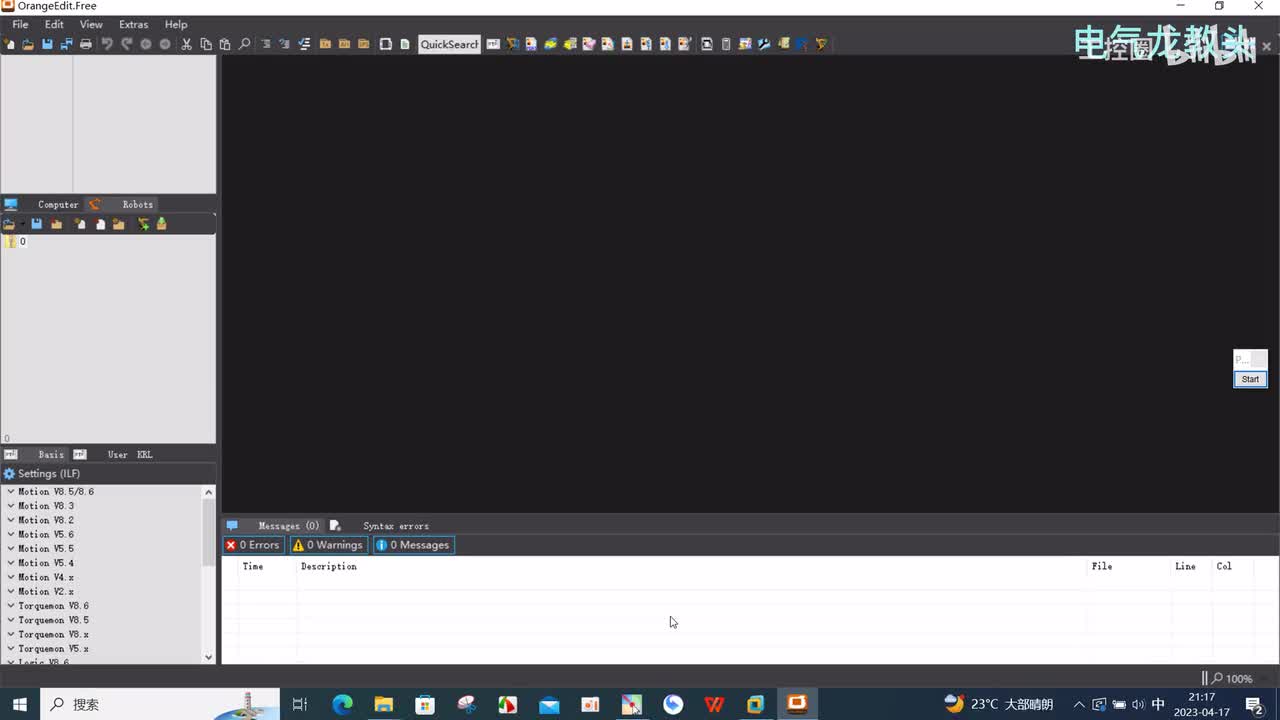
Task: Click the box with green arrow icon
Action: 161,224
